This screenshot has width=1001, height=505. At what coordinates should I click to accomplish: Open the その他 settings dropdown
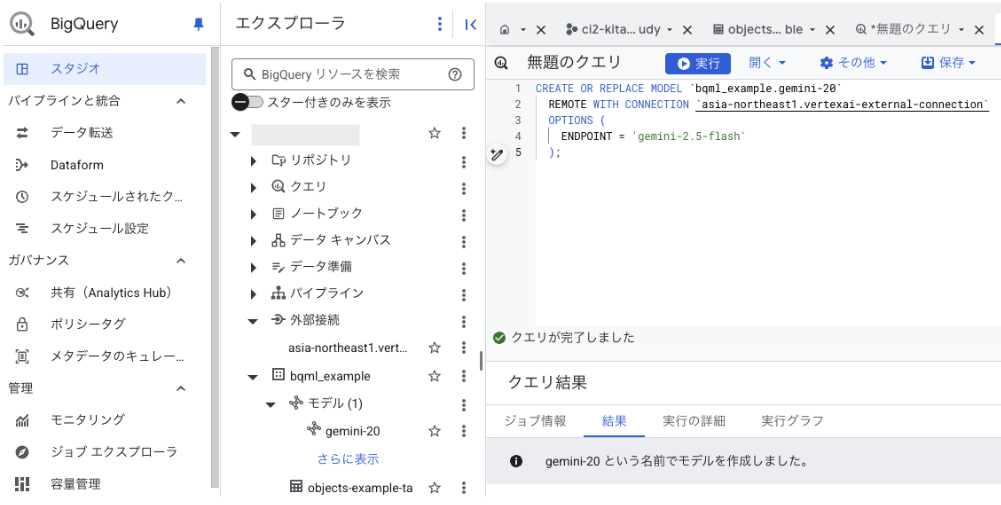coord(854,63)
